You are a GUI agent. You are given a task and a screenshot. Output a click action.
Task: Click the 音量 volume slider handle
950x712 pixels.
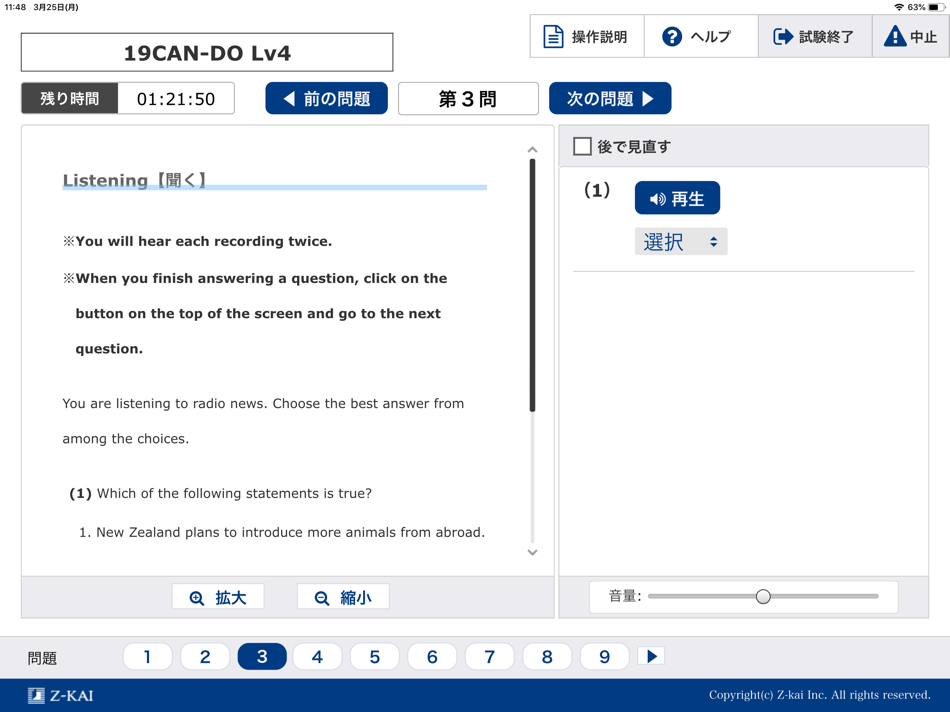click(763, 596)
